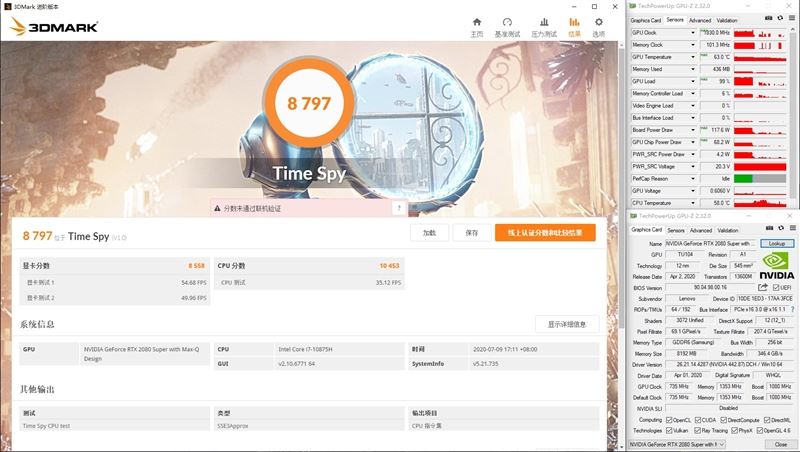The height and width of the screenshot is (452, 800).
Task: Toggle the OpenGL 4.6 checkbox
Action: (x=759, y=431)
